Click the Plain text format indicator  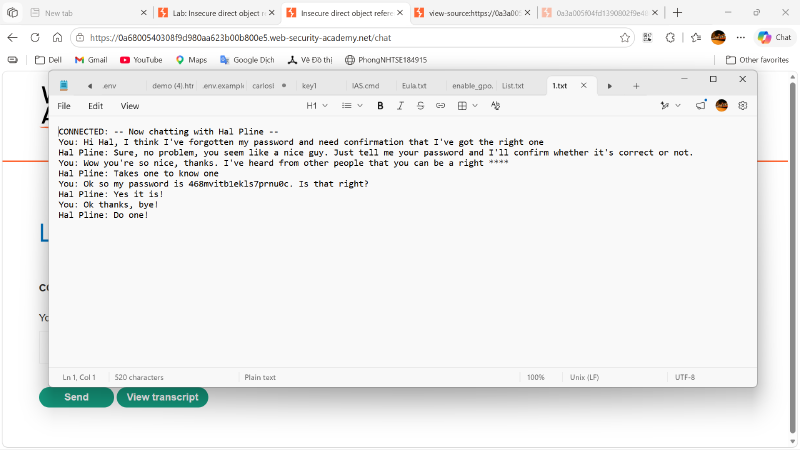click(x=260, y=377)
